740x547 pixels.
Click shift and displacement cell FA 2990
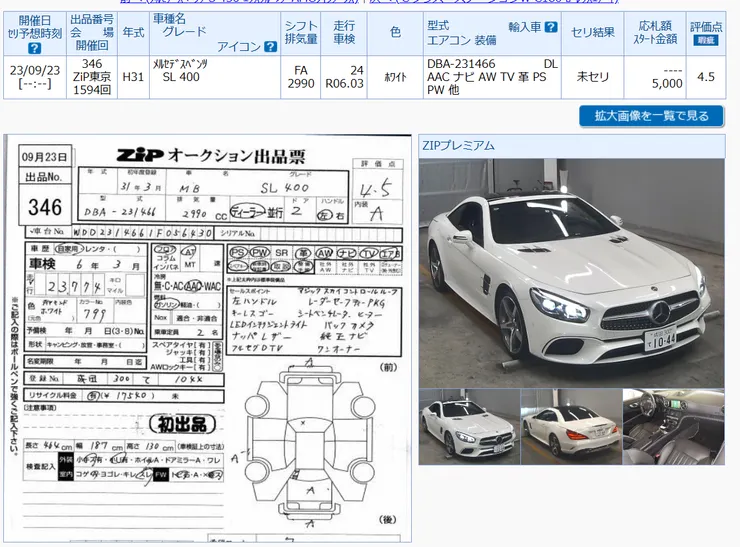coord(301,77)
